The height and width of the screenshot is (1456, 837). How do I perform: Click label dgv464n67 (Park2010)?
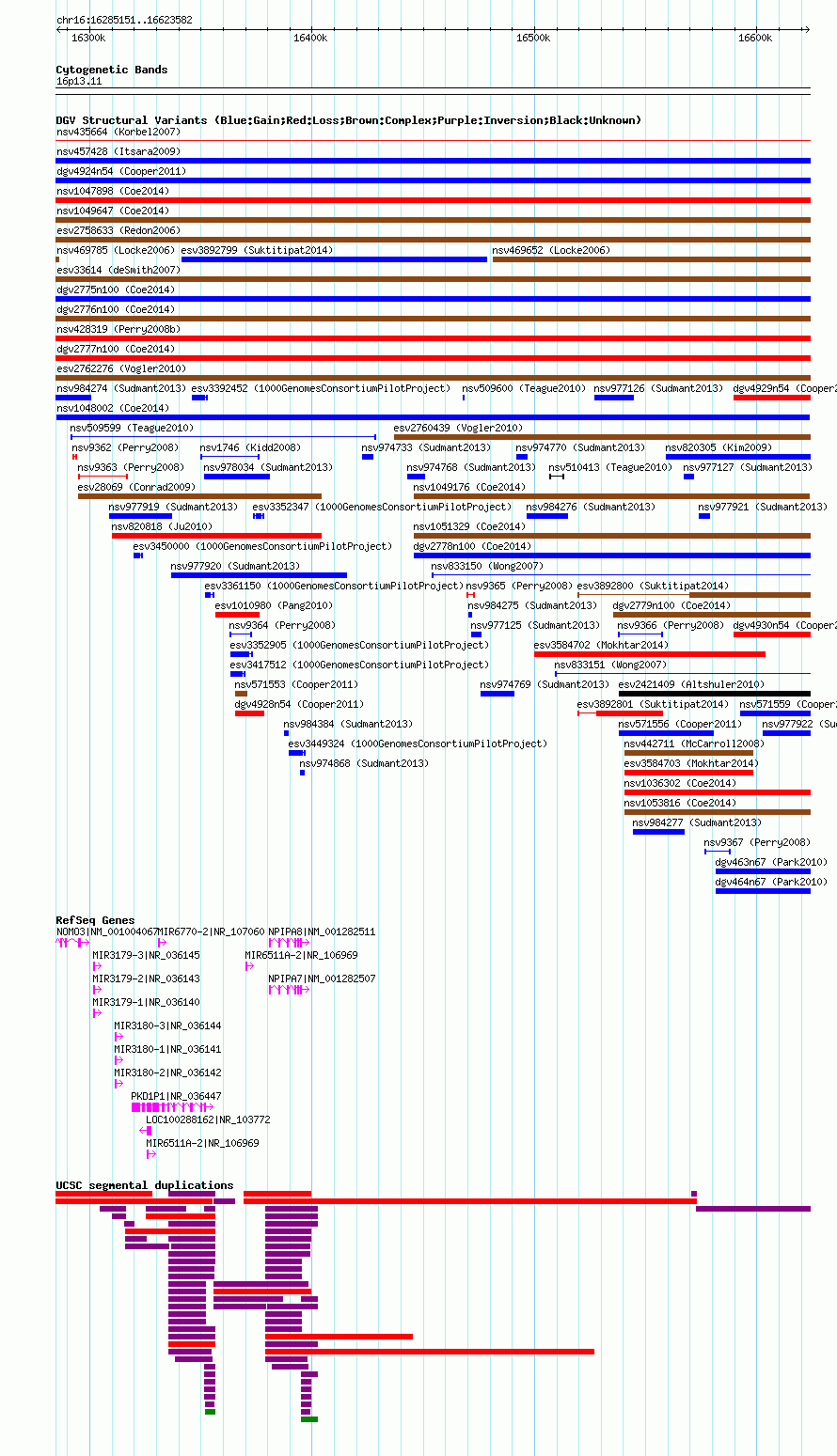[772, 882]
